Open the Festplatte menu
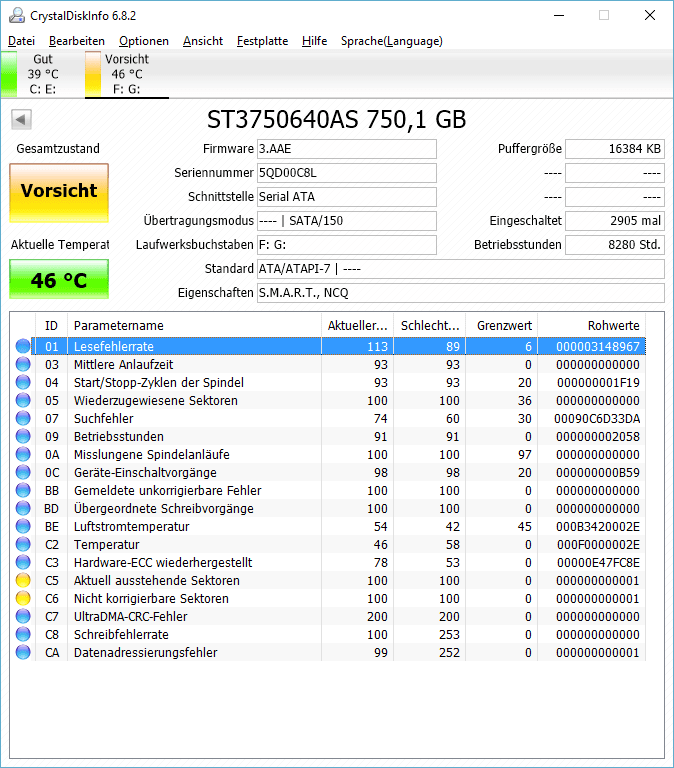The height and width of the screenshot is (768, 674). pyautogui.click(x=263, y=41)
